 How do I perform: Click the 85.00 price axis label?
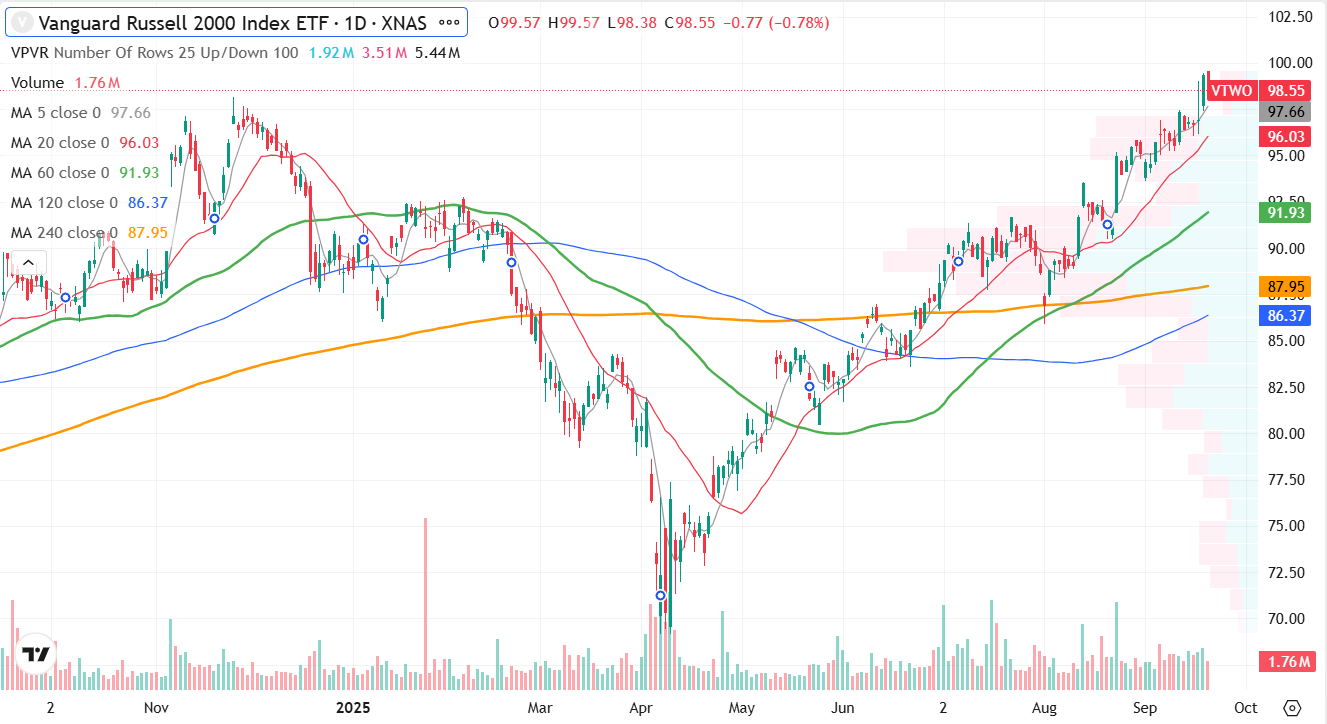tap(1285, 341)
